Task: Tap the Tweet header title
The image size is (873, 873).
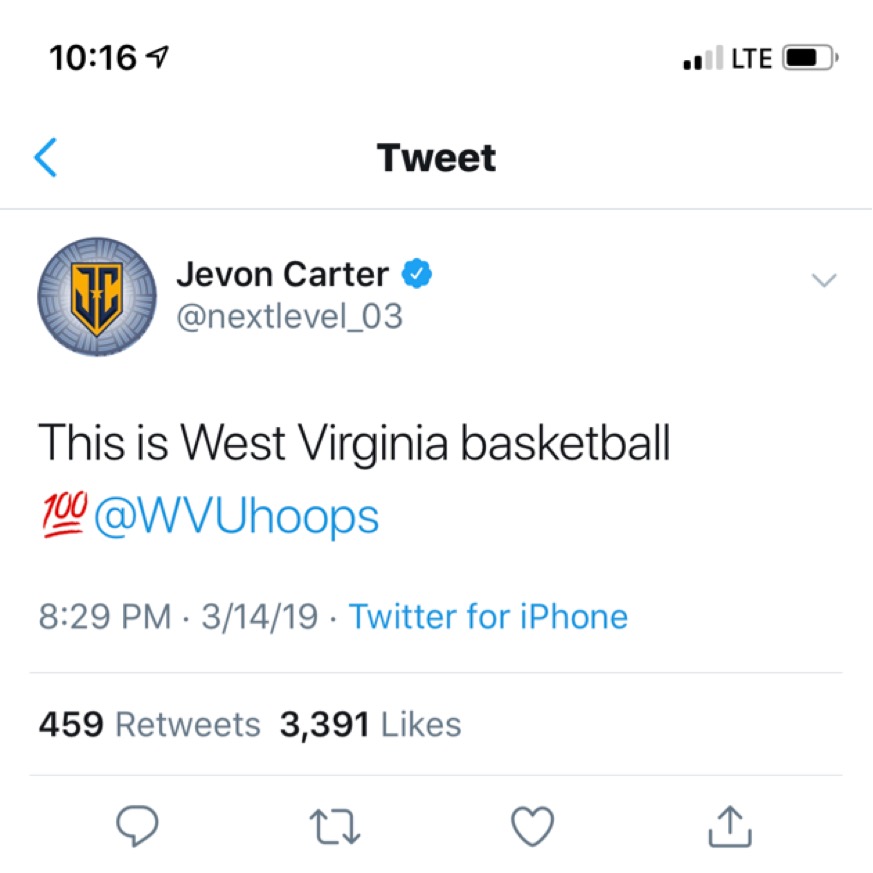Action: (x=436, y=158)
